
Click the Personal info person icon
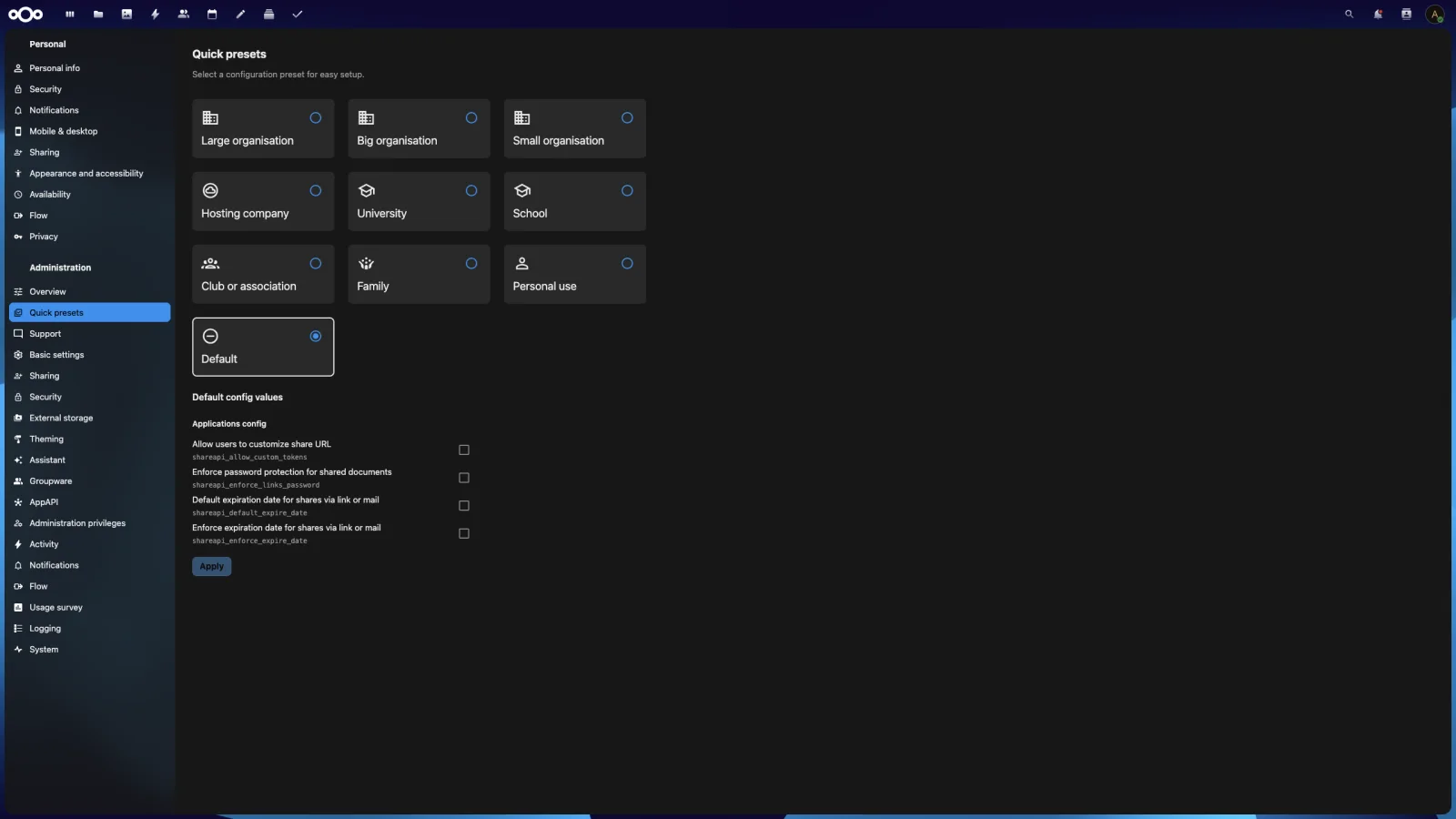(18, 68)
